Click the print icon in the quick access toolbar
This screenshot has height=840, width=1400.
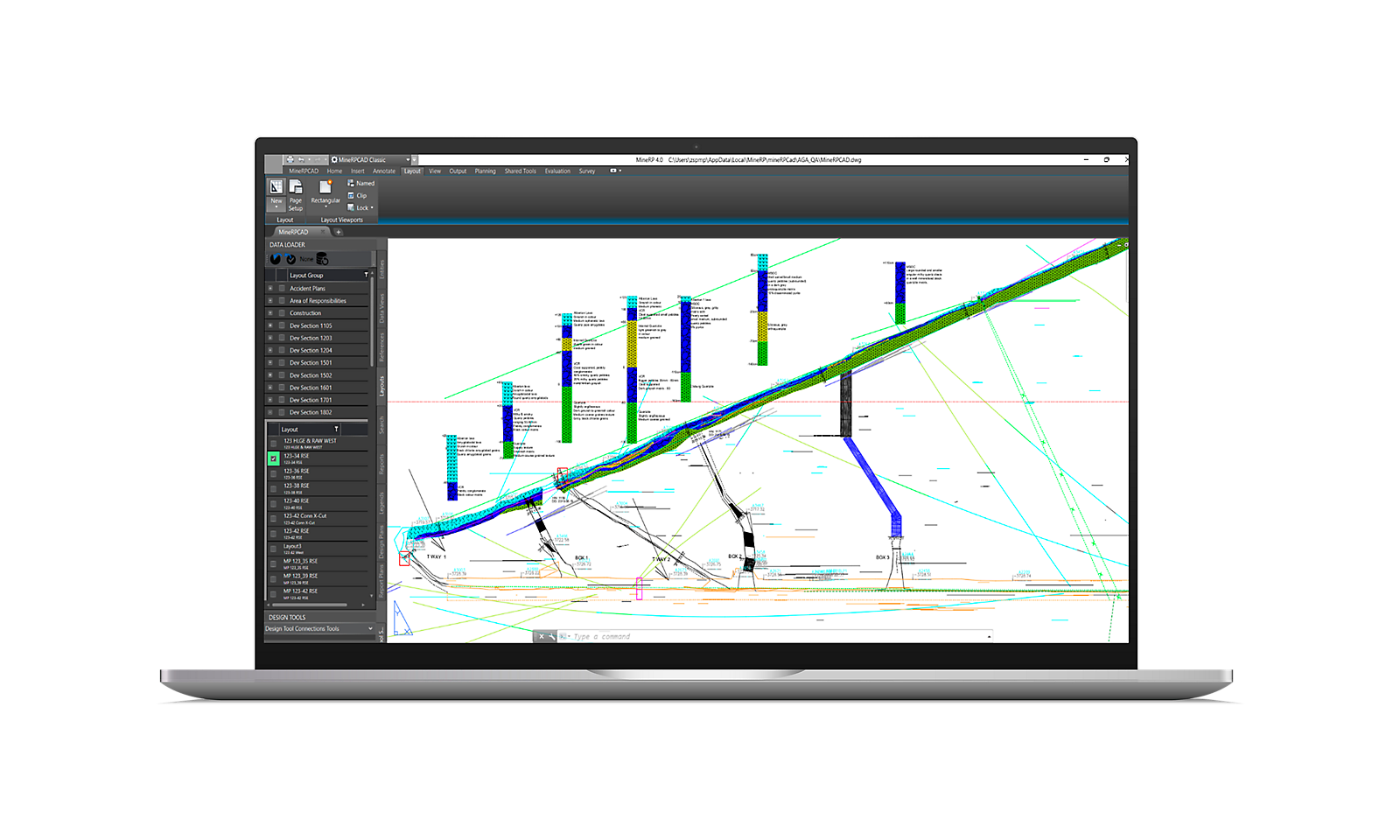coord(290,160)
